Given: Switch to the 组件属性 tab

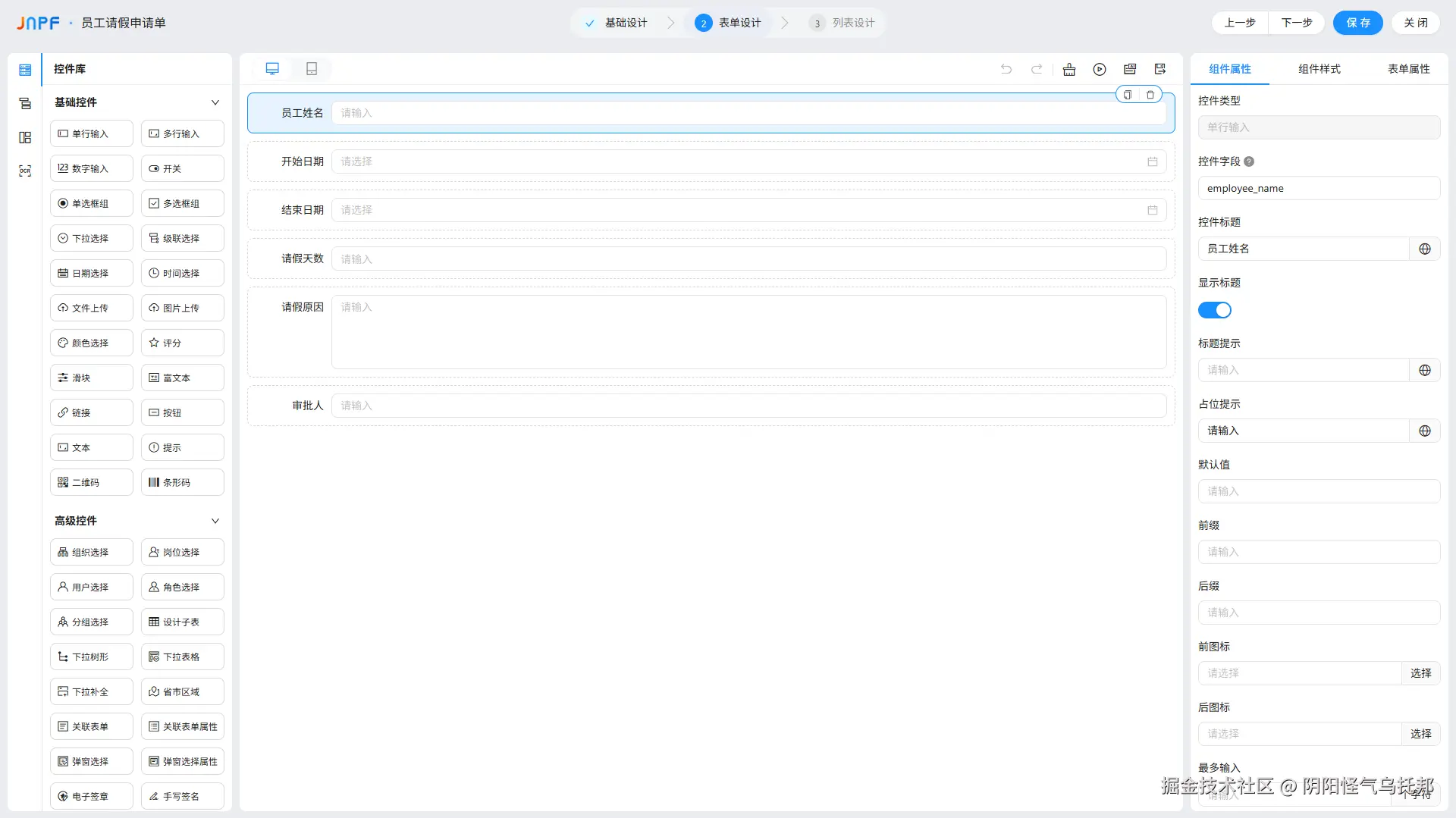Looking at the screenshot, I should click(x=1230, y=69).
